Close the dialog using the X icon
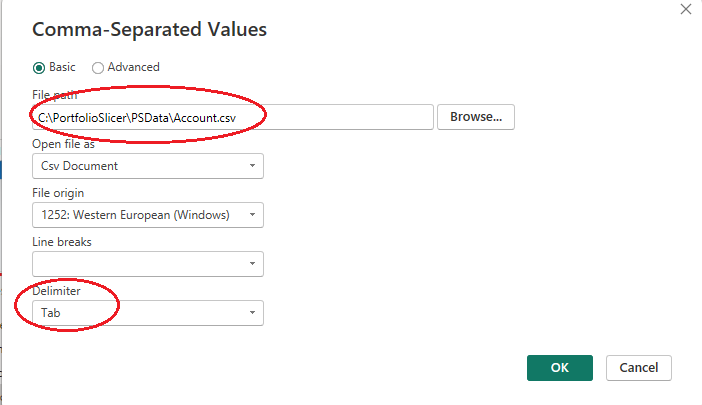This screenshot has height=405, width=702. 685,9
